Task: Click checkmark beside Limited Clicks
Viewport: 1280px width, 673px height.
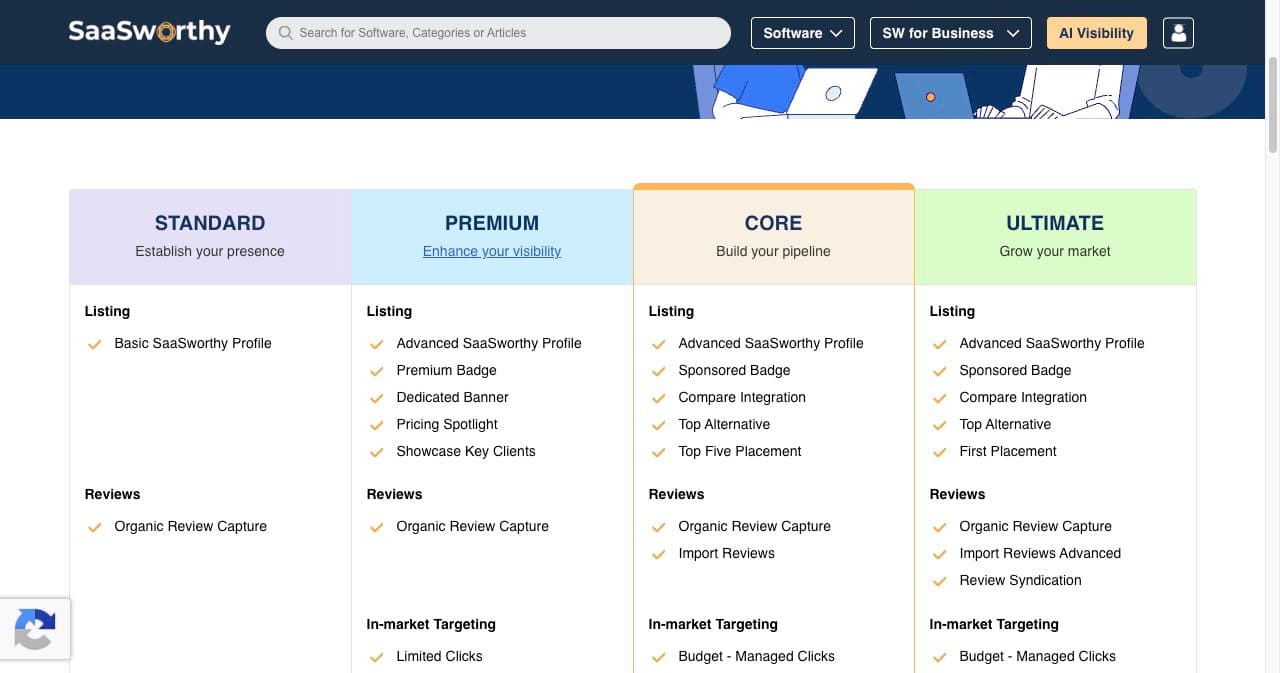Action: tap(377, 657)
